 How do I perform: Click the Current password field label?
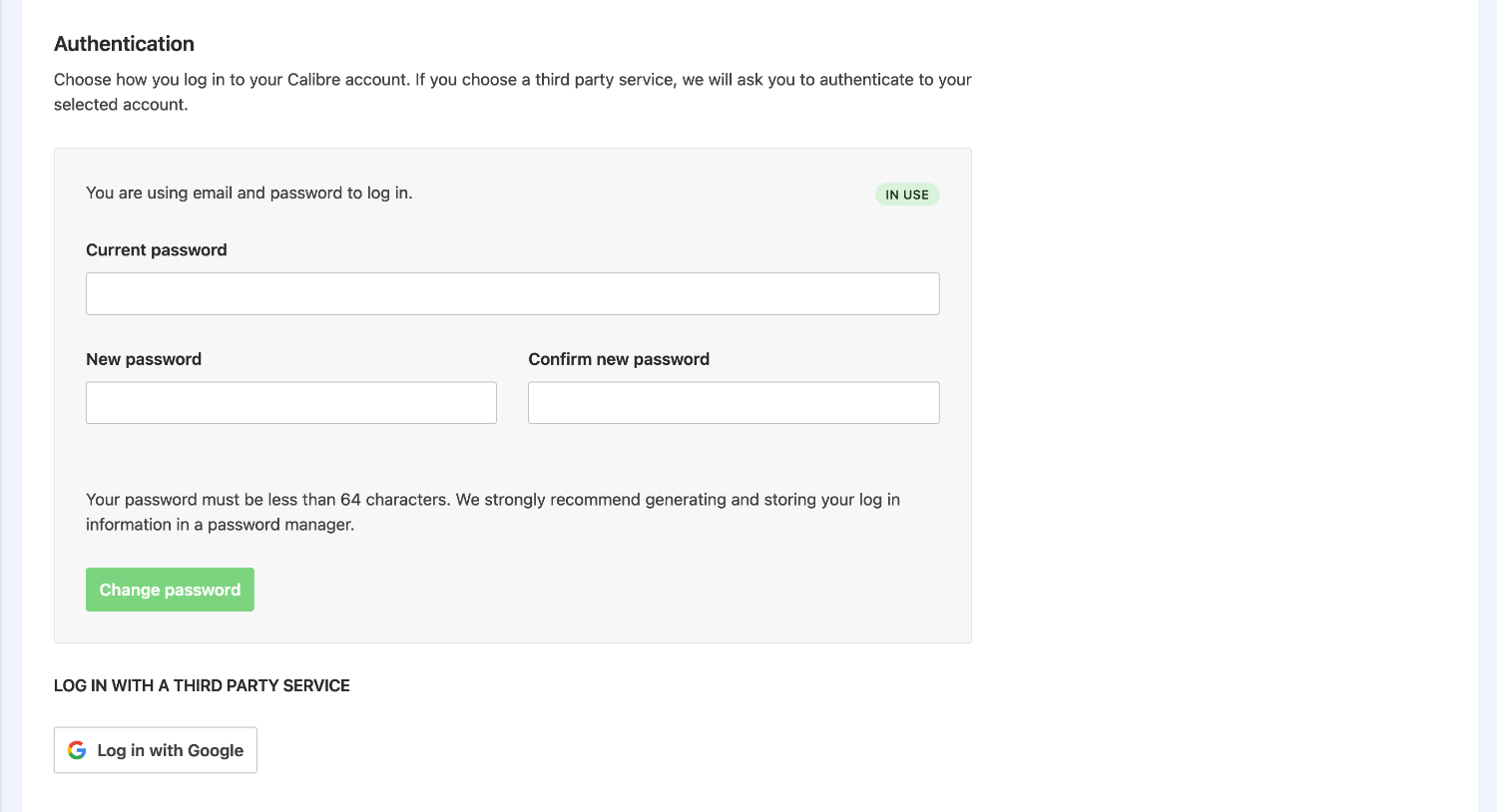pyautogui.click(x=156, y=249)
